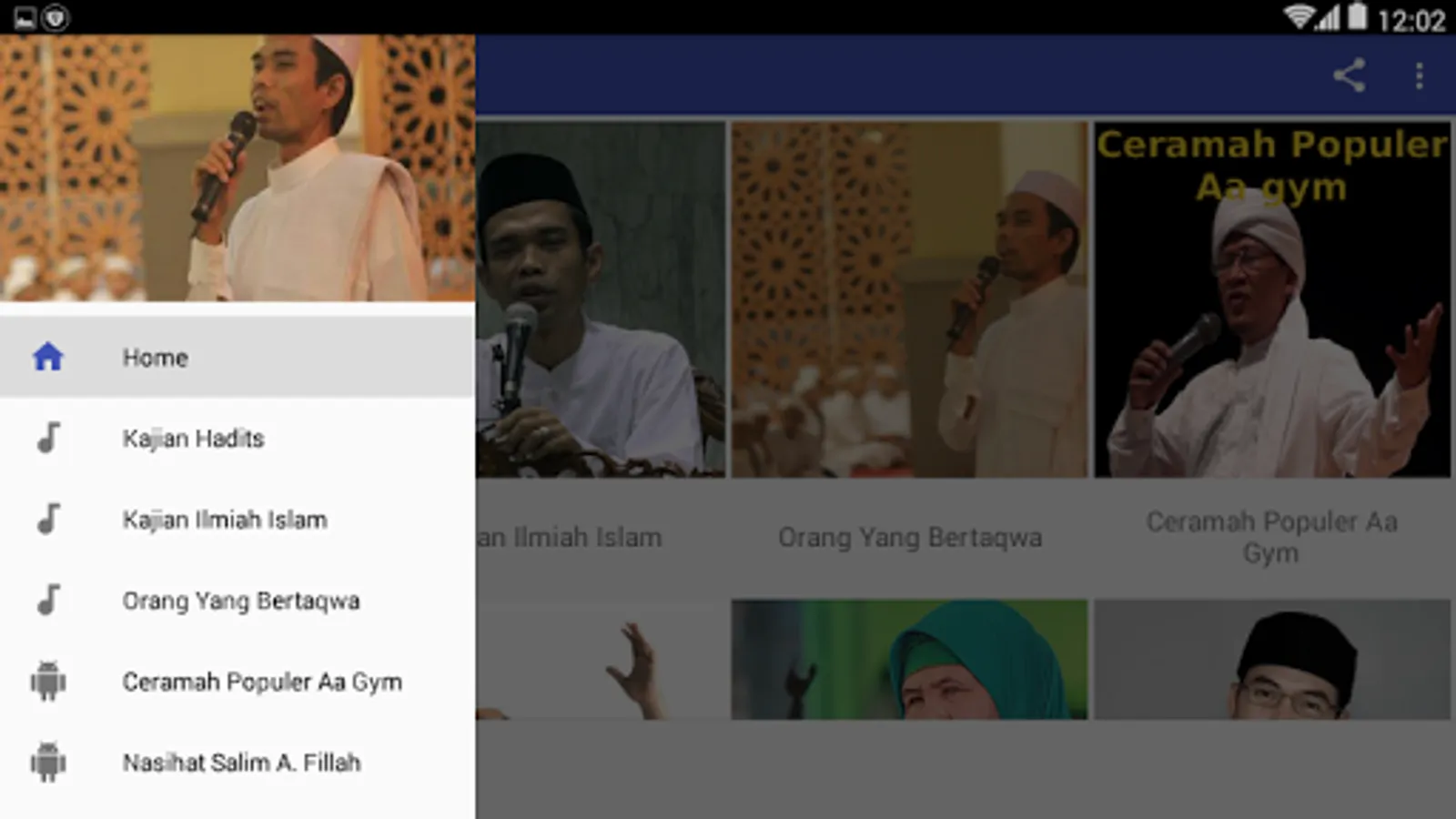The height and width of the screenshot is (819, 1456).
Task: Select Home in the navigation drawer
Action: pos(238,357)
